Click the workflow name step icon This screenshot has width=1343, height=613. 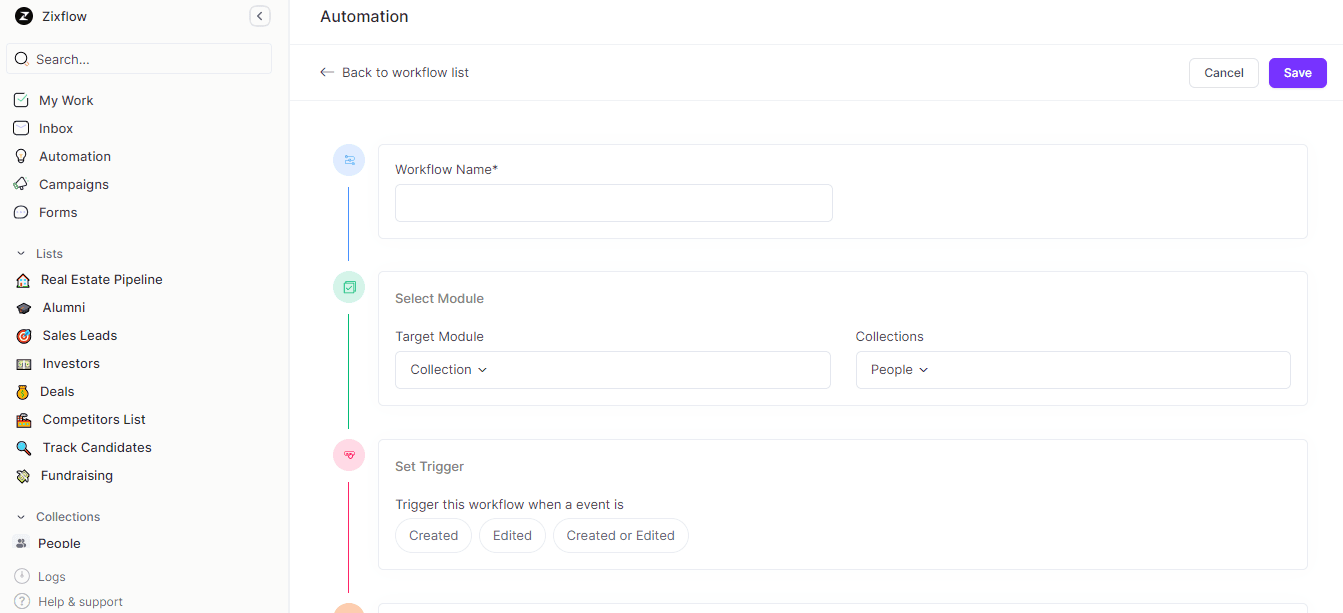tap(349, 160)
